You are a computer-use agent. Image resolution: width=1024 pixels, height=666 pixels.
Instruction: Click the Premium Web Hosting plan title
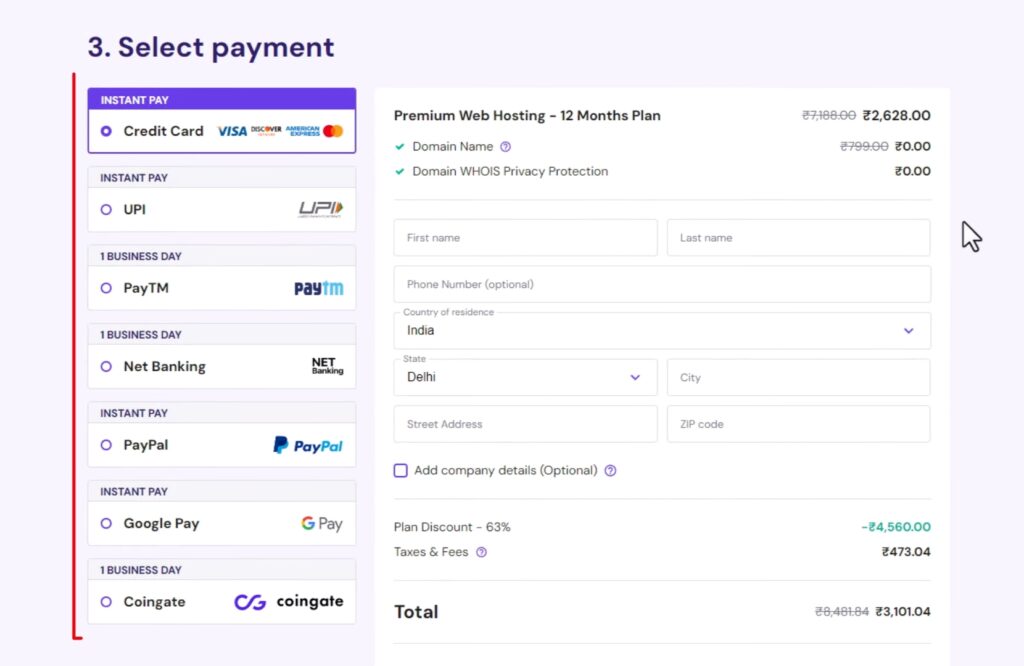tap(527, 116)
